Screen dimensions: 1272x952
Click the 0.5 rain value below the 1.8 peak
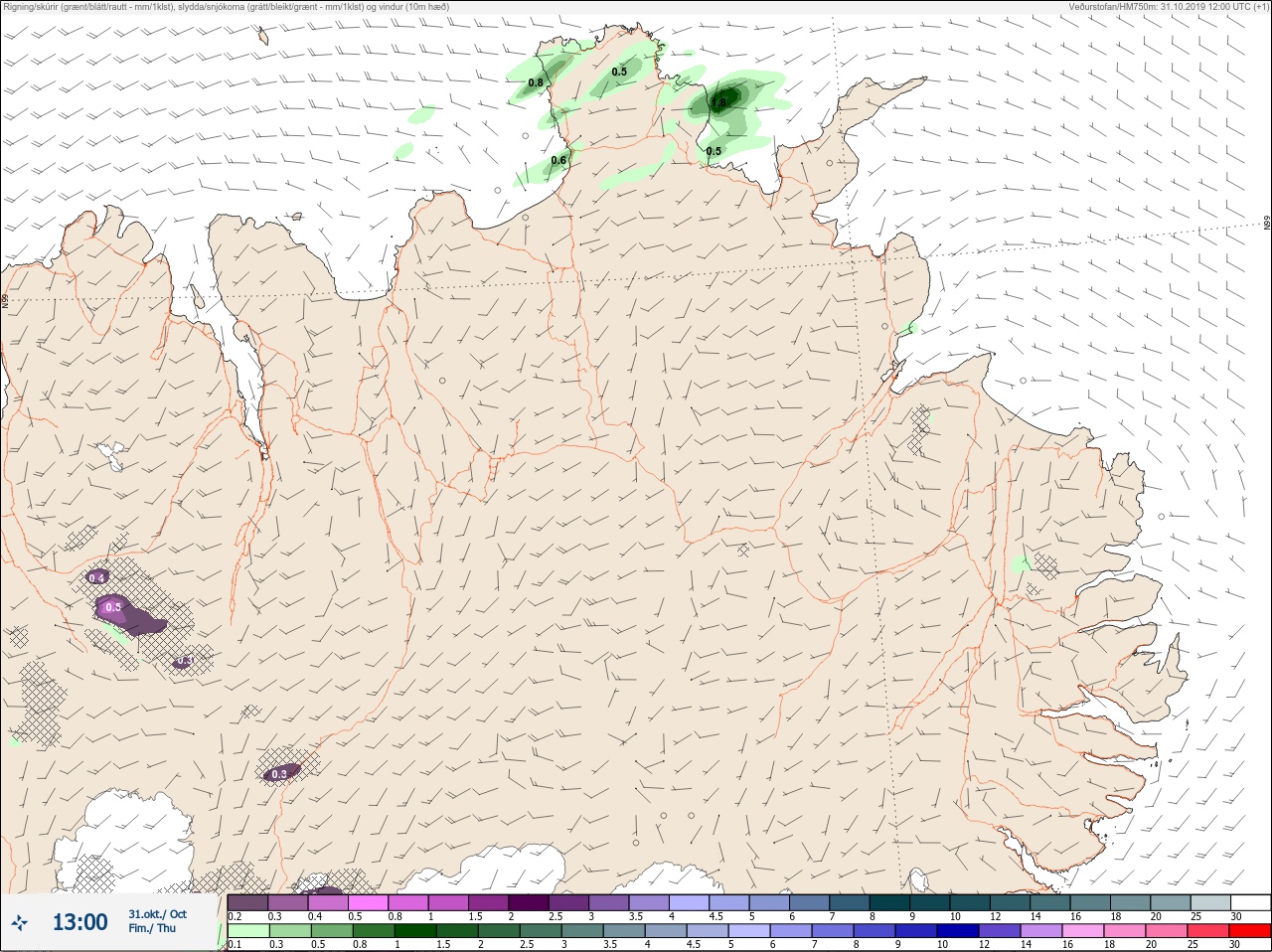pyautogui.click(x=714, y=152)
